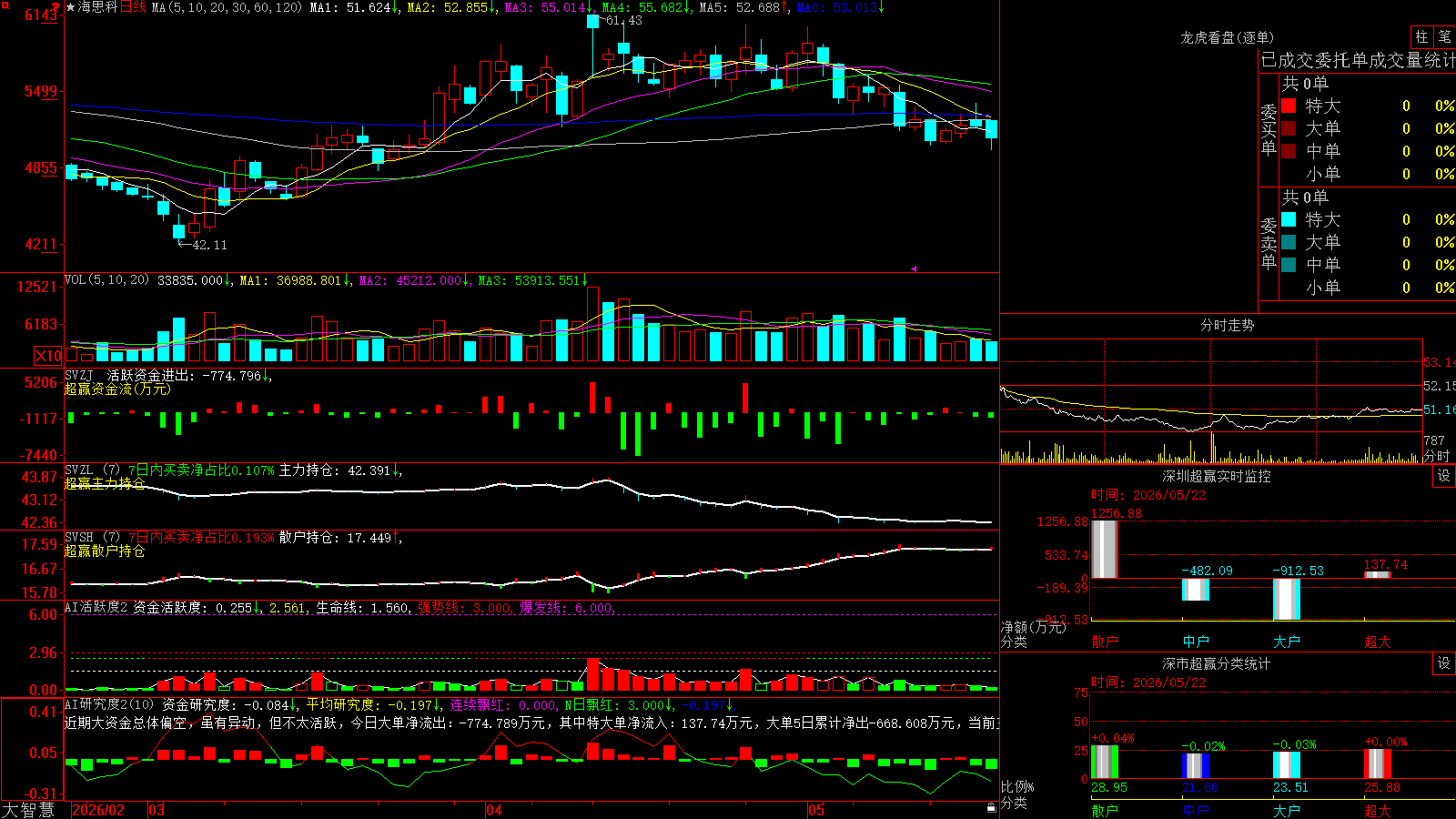1456x819 pixels.
Task: Click the 61.43 high price annotation
Action: 623,20
